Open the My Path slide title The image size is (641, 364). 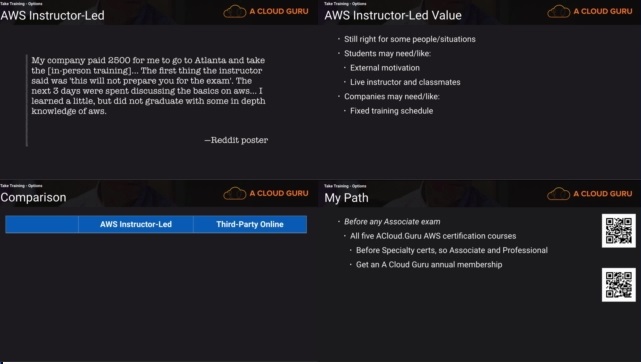(346, 198)
